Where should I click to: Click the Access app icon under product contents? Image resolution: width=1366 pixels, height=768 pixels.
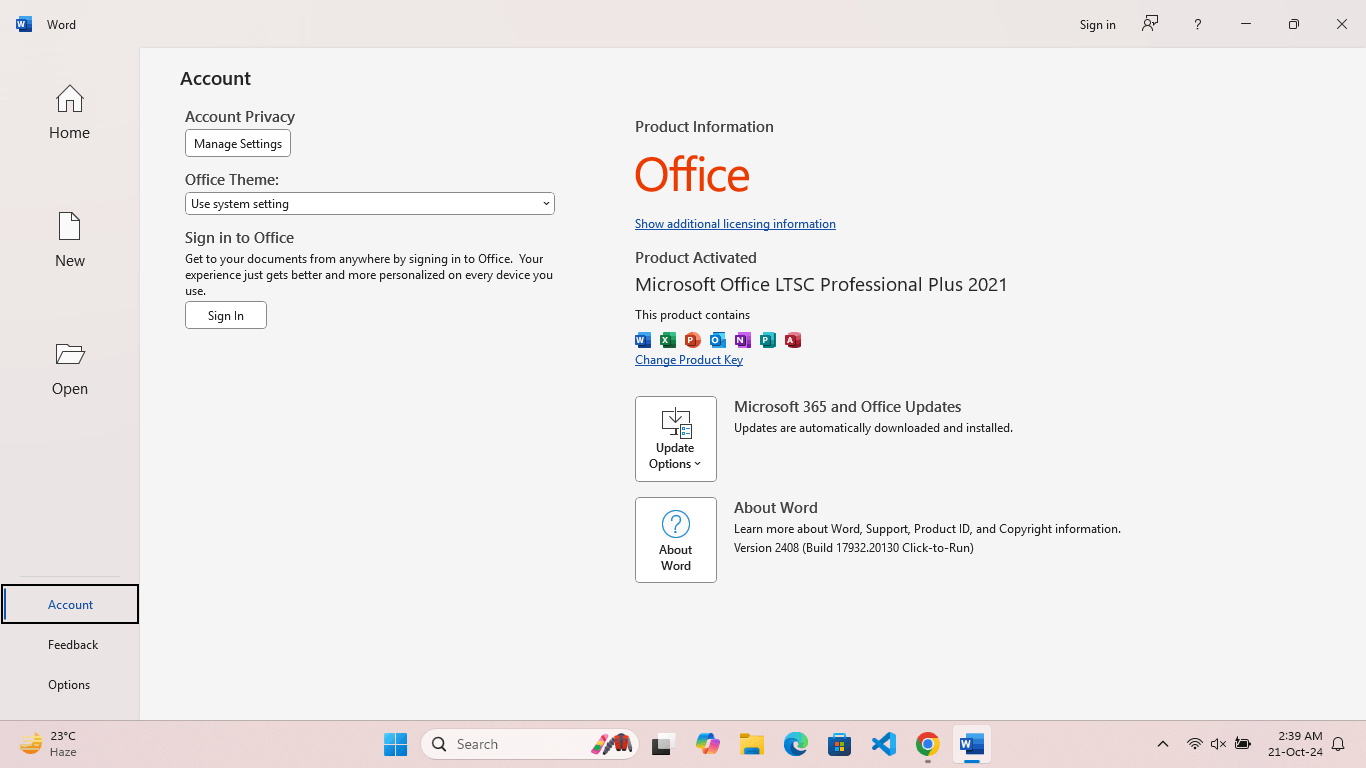tap(793, 340)
